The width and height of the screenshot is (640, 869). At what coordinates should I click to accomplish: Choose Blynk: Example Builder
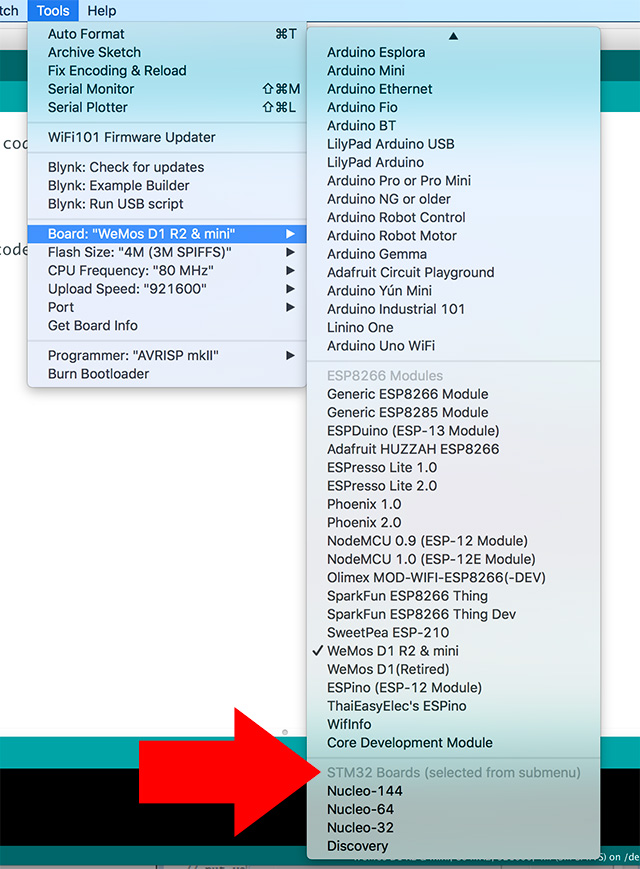(x=118, y=185)
